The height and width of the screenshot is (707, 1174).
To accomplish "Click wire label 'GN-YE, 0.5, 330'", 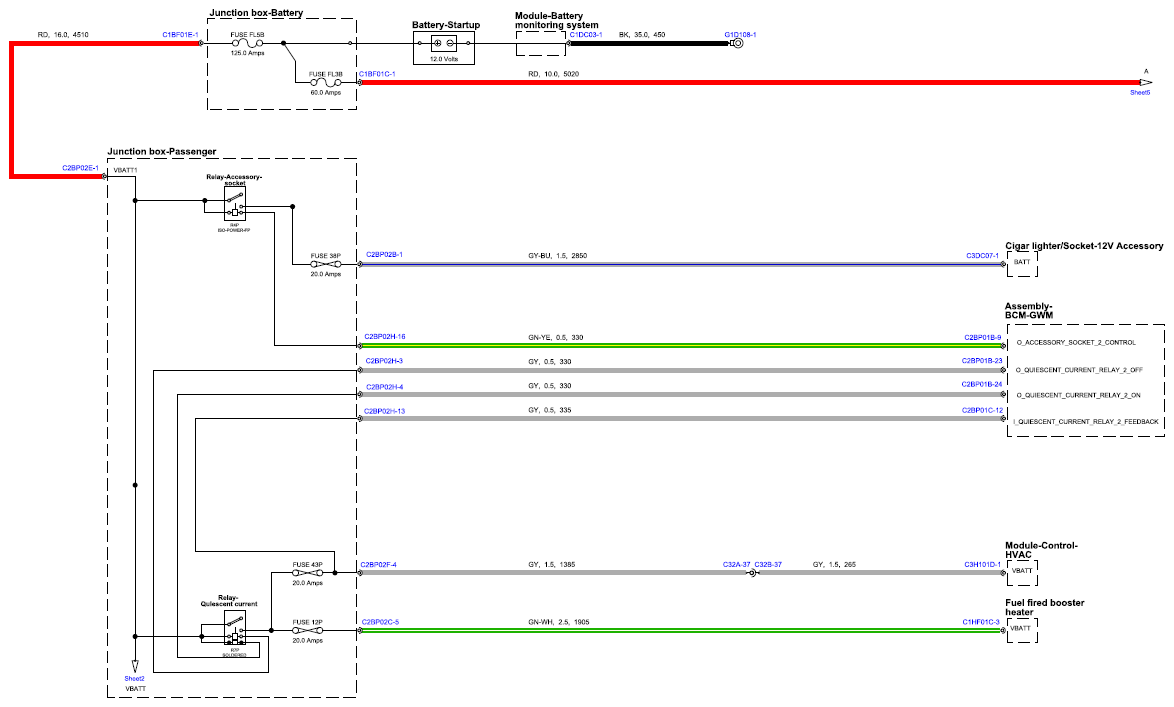I will (x=556, y=338).
